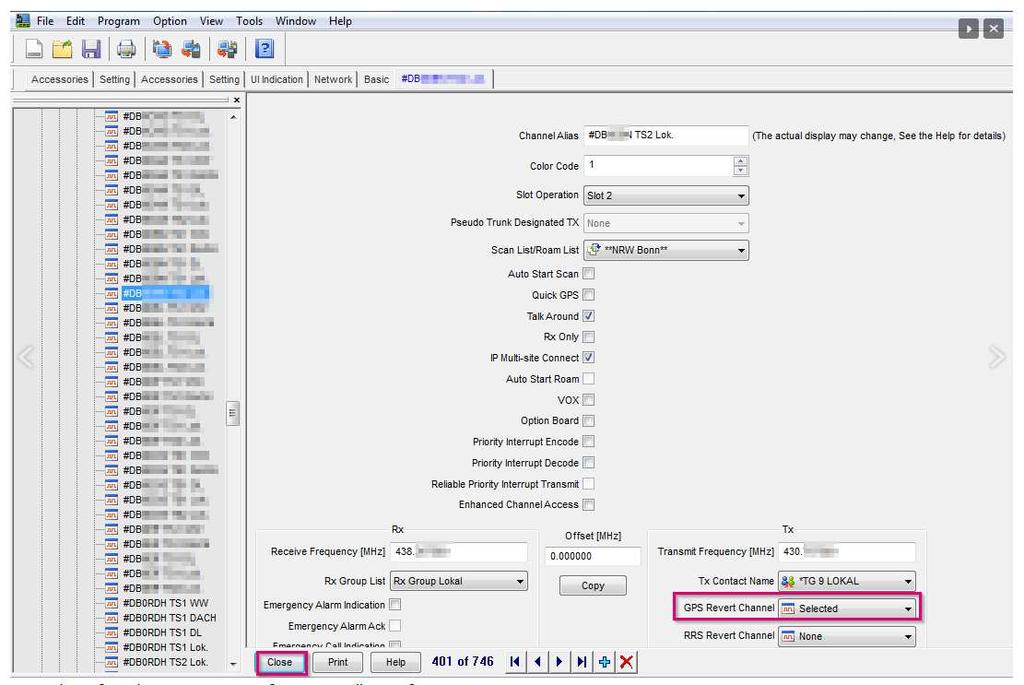Go to previous channel record
Screen dimensions: 1024x685
coord(537,661)
